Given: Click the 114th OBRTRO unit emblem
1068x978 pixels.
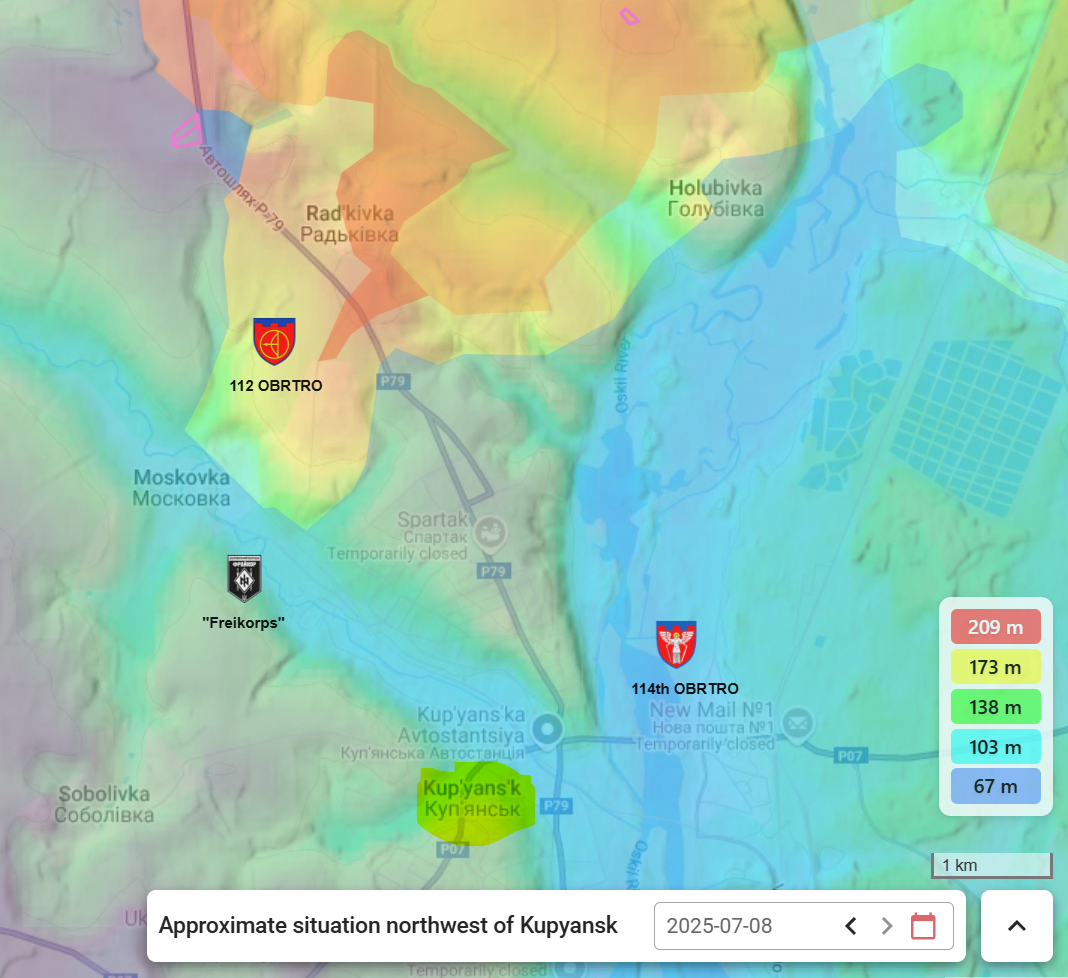Looking at the screenshot, I should click(x=676, y=644).
